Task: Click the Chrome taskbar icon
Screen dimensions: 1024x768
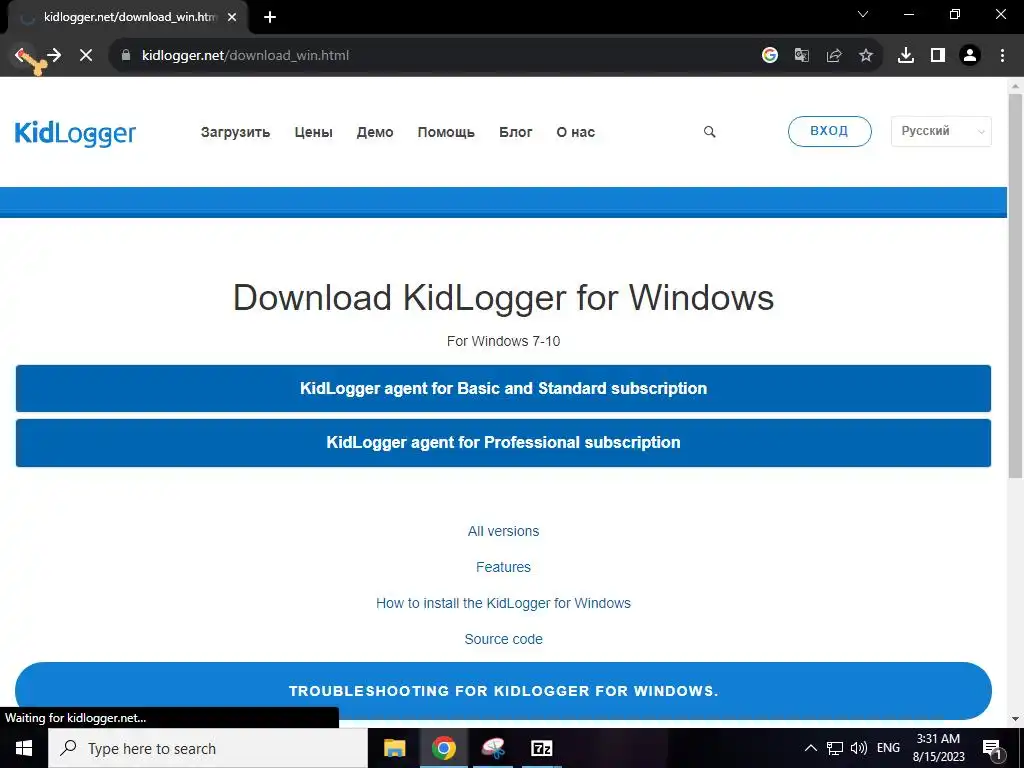Action: pyautogui.click(x=443, y=748)
